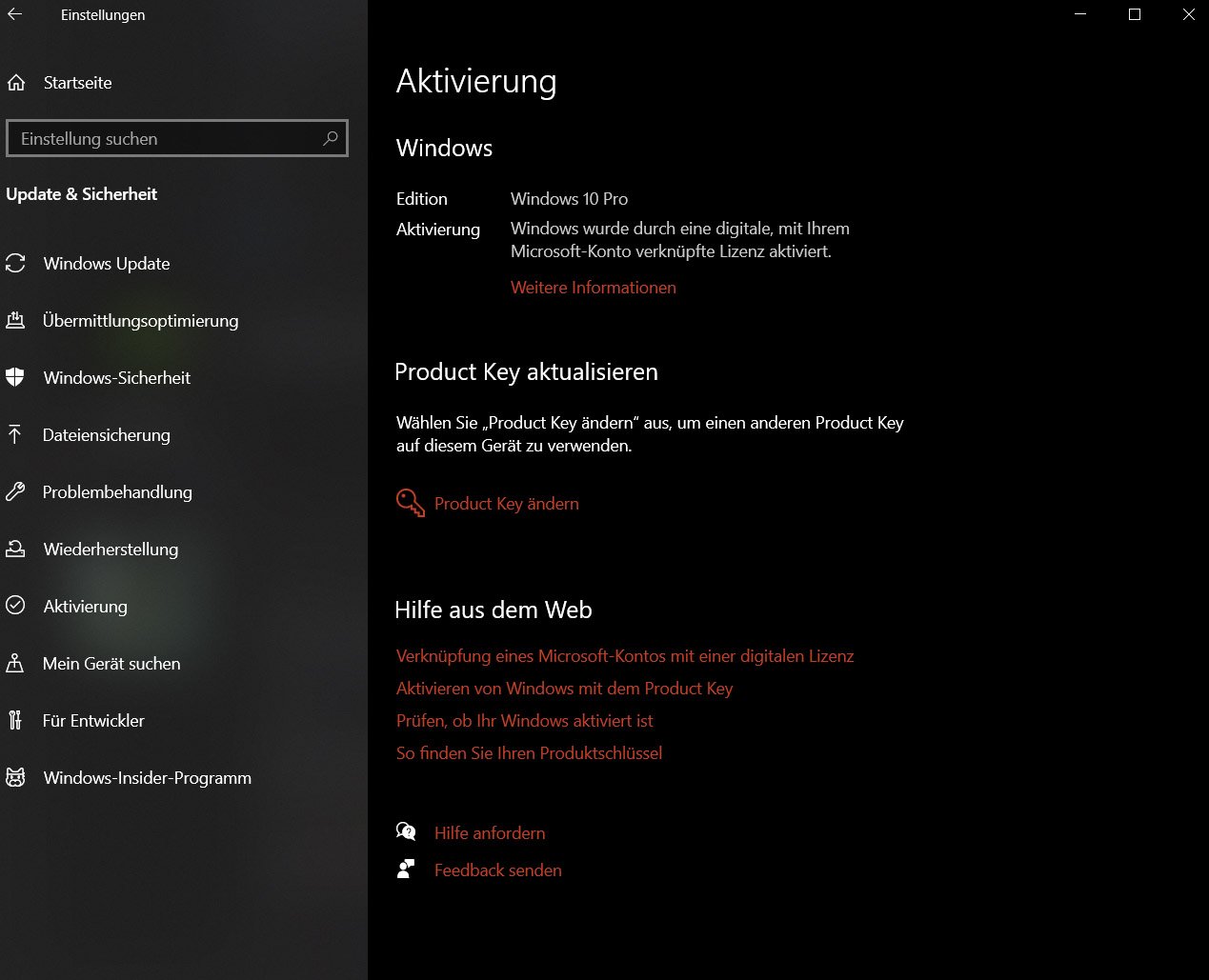Click the Windows Update sync icon
The image size is (1209, 980).
[x=15, y=264]
